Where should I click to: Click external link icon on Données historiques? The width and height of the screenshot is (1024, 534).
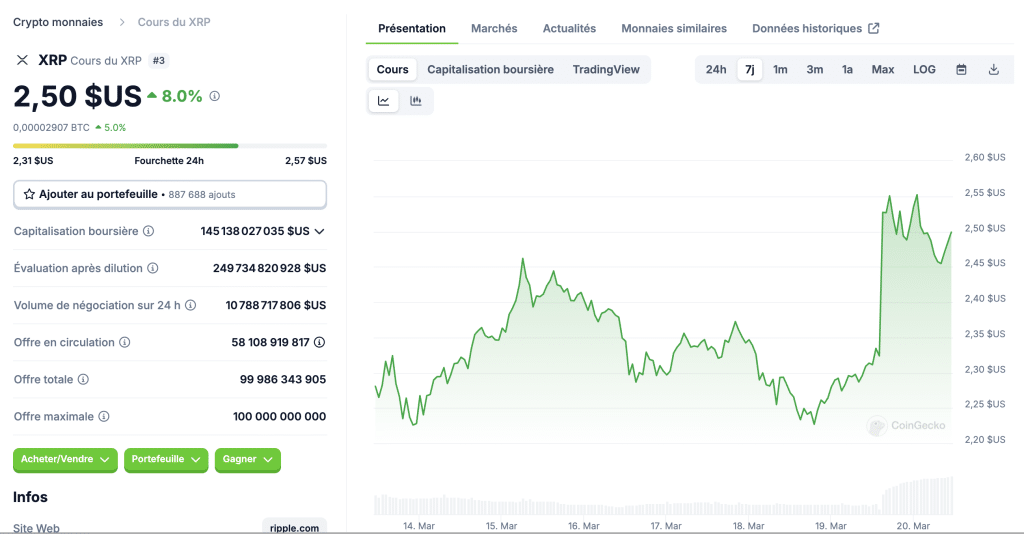[874, 28]
